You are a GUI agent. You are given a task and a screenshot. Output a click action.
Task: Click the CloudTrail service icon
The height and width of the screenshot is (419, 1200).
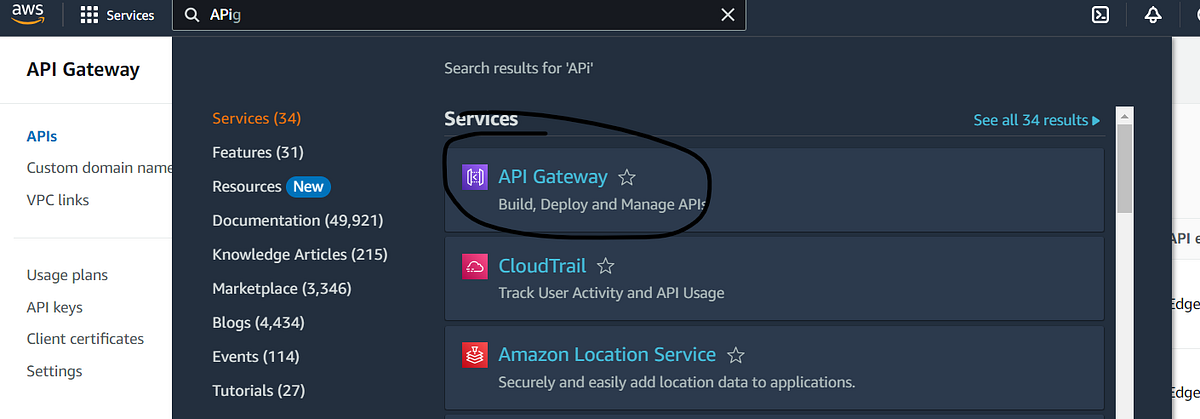(x=474, y=266)
